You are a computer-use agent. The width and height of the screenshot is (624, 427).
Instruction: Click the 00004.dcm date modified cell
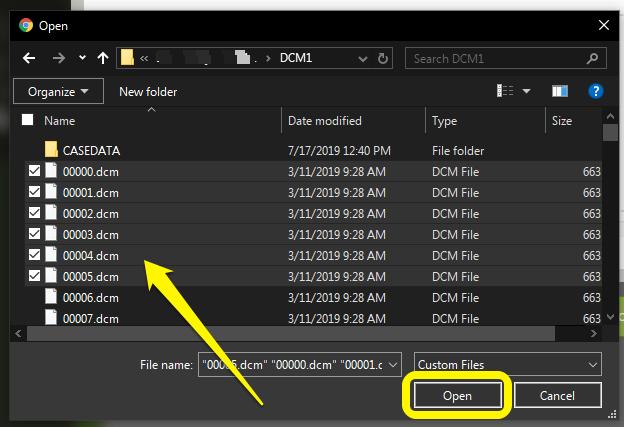coord(337,255)
